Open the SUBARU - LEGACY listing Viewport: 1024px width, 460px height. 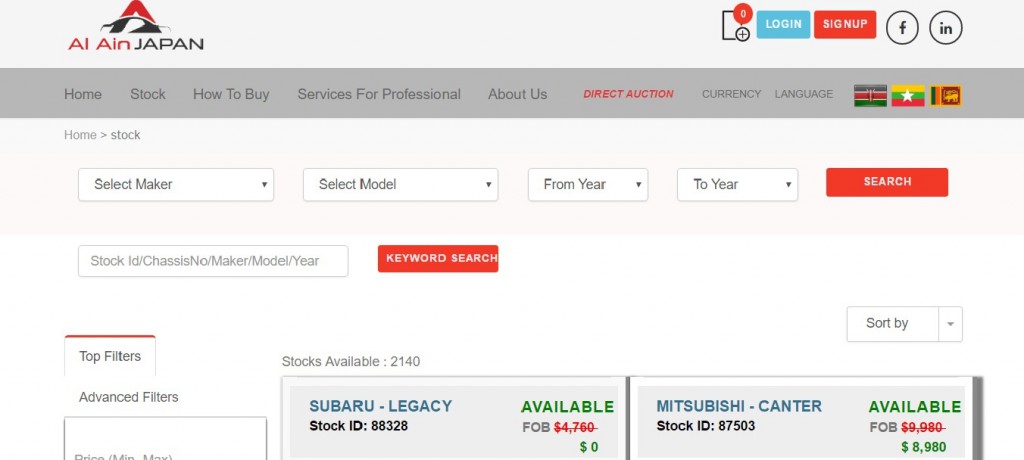(381, 406)
